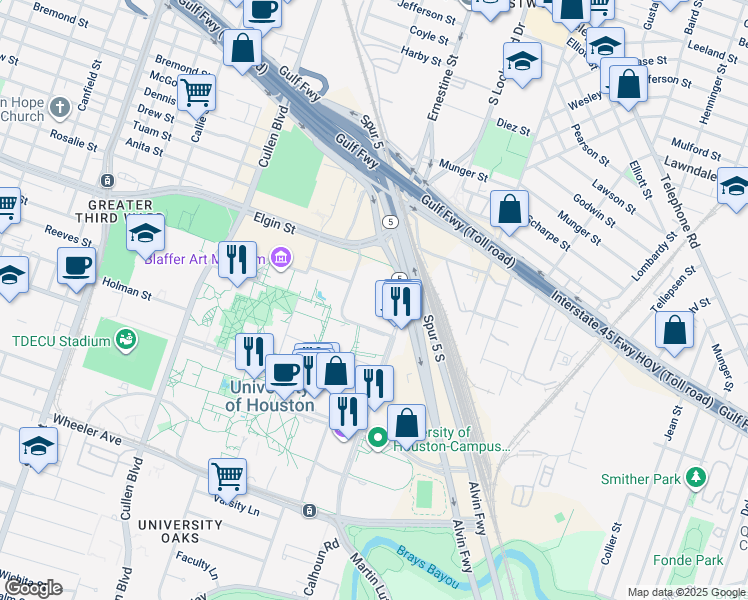Click the Interstate 45 route shield number 5
The height and width of the screenshot is (600, 748).
pos(390,221)
